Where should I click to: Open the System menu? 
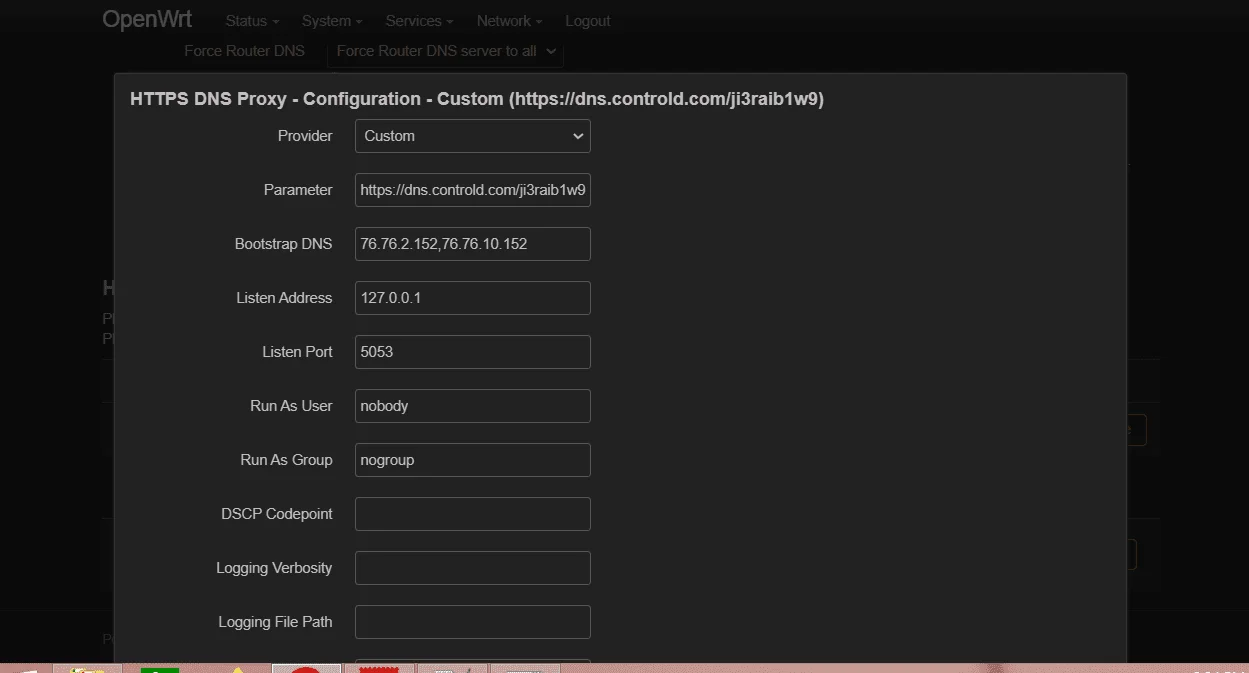click(x=332, y=21)
